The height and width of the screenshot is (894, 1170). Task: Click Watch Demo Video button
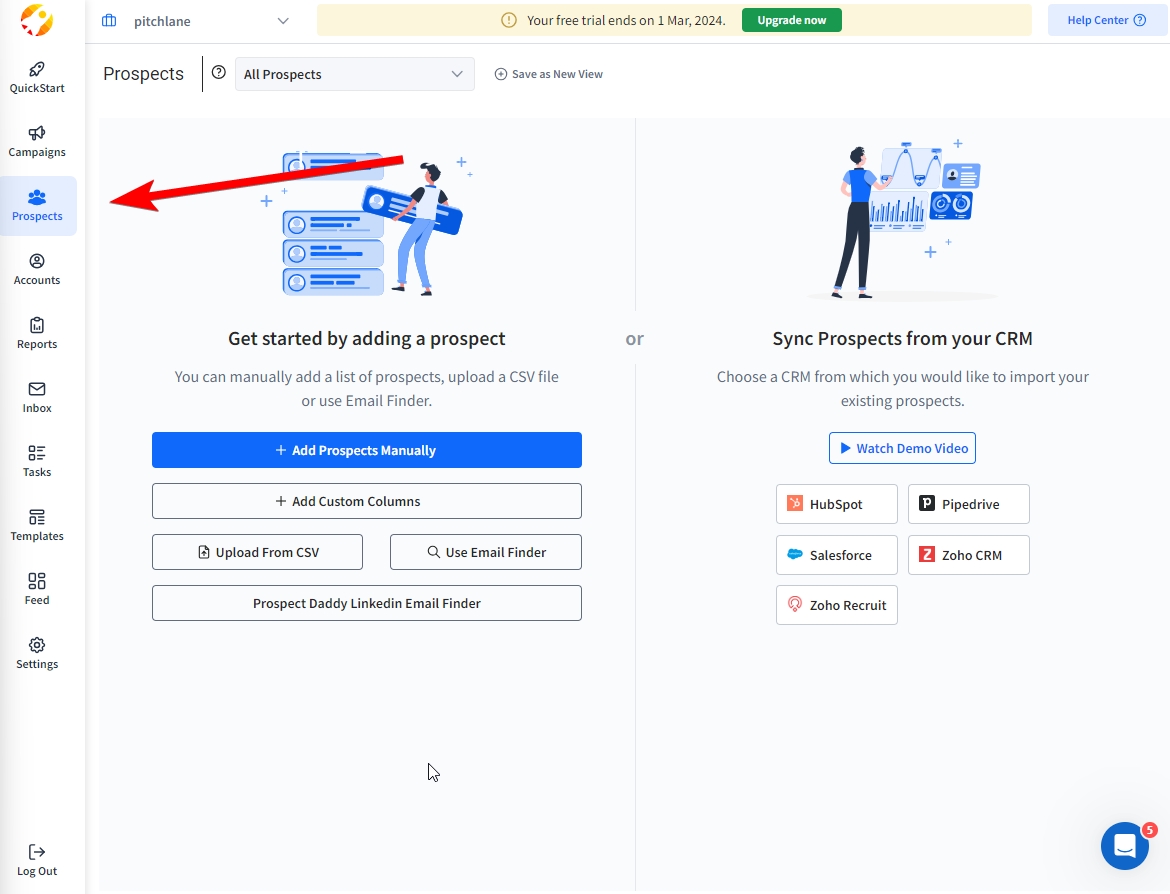pyautogui.click(x=901, y=448)
